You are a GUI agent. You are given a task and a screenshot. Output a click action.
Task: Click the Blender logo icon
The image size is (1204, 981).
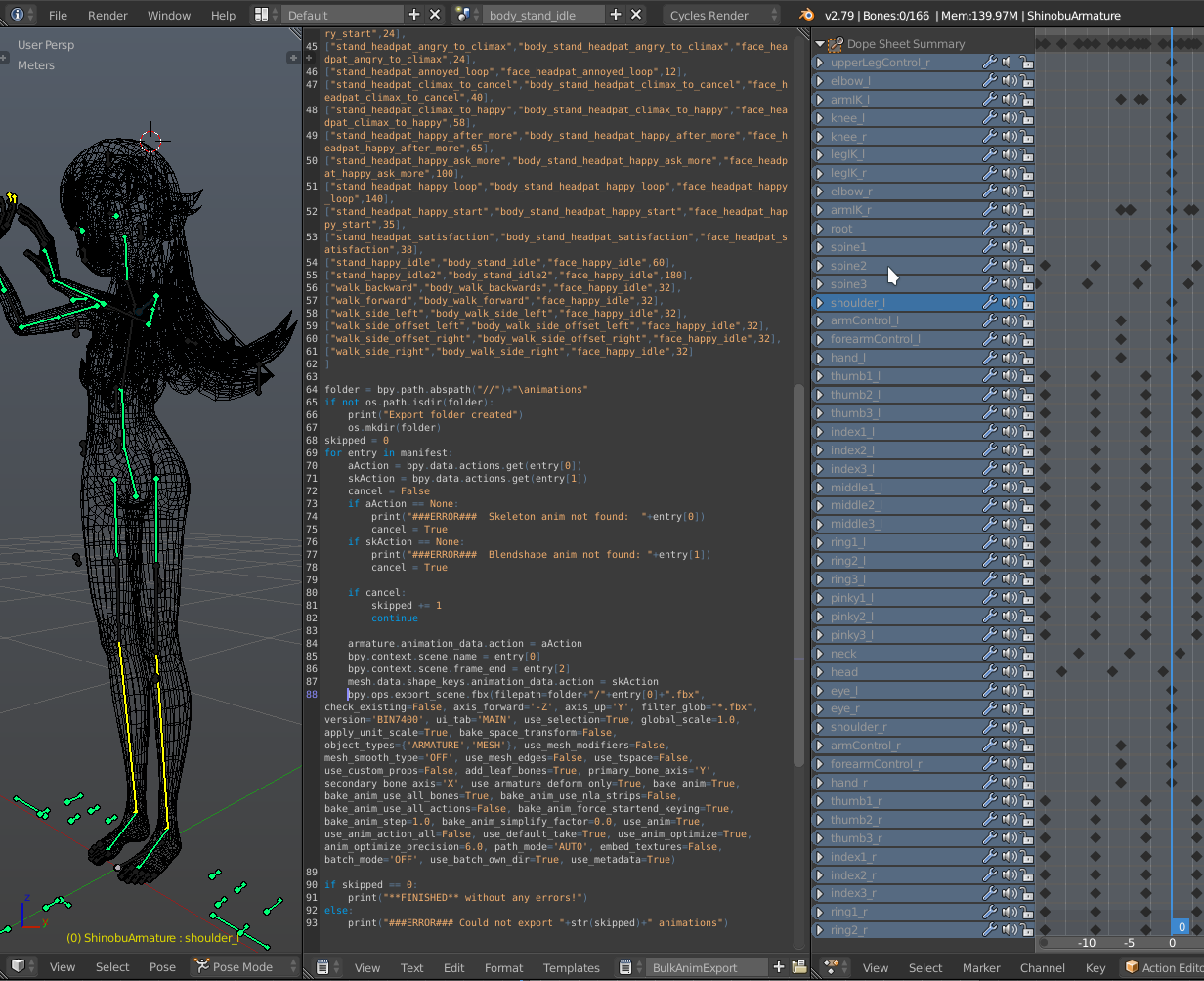click(806, 15)
